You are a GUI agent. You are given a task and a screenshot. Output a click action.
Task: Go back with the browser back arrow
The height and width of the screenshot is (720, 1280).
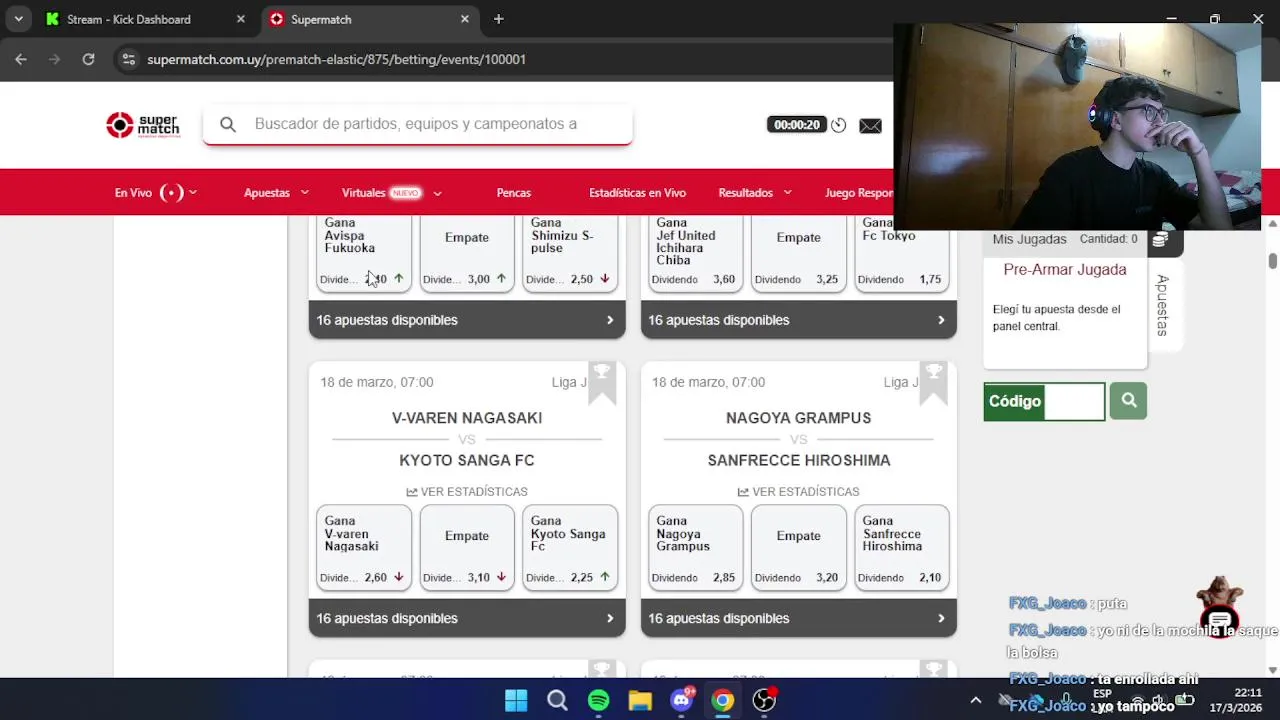click(x=21, y=59)
